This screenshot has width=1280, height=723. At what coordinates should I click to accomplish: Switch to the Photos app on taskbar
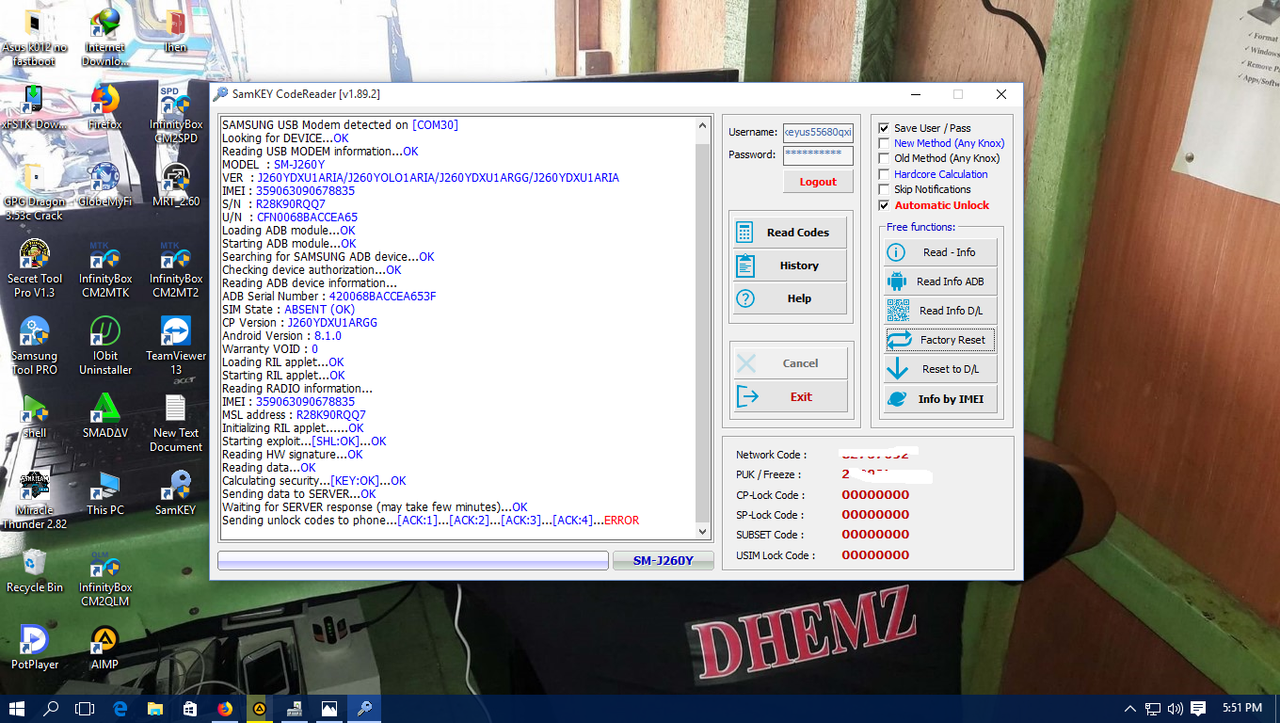[x=329, y=708]
